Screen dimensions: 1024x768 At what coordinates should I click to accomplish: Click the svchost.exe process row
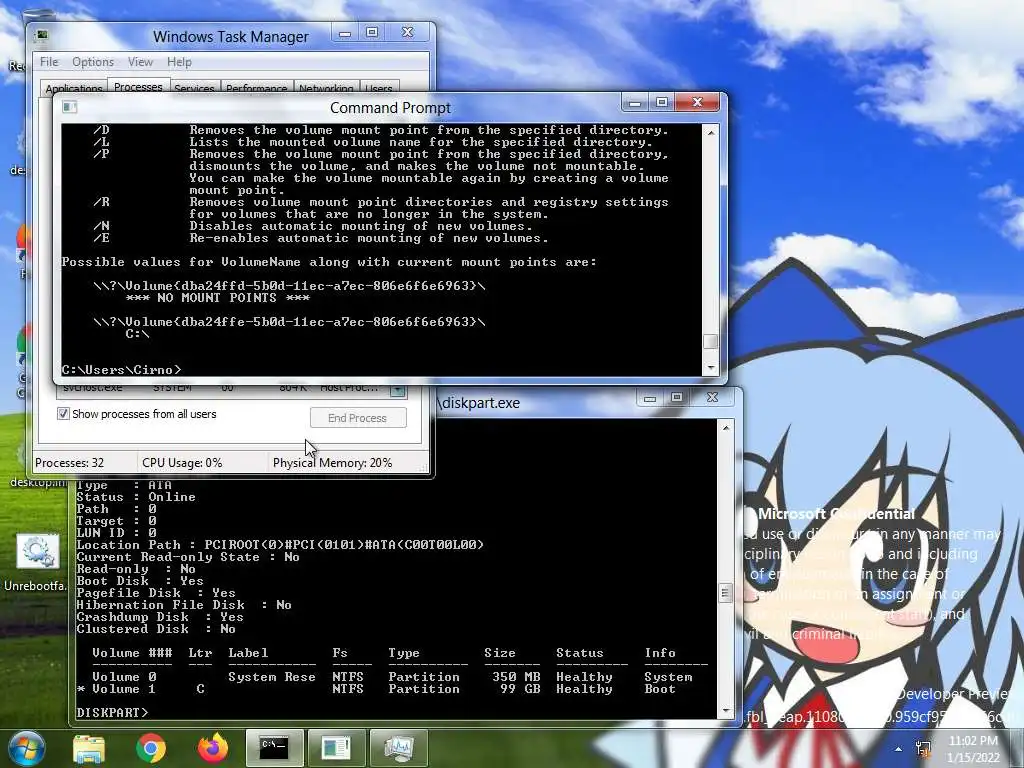click(222, 388)
